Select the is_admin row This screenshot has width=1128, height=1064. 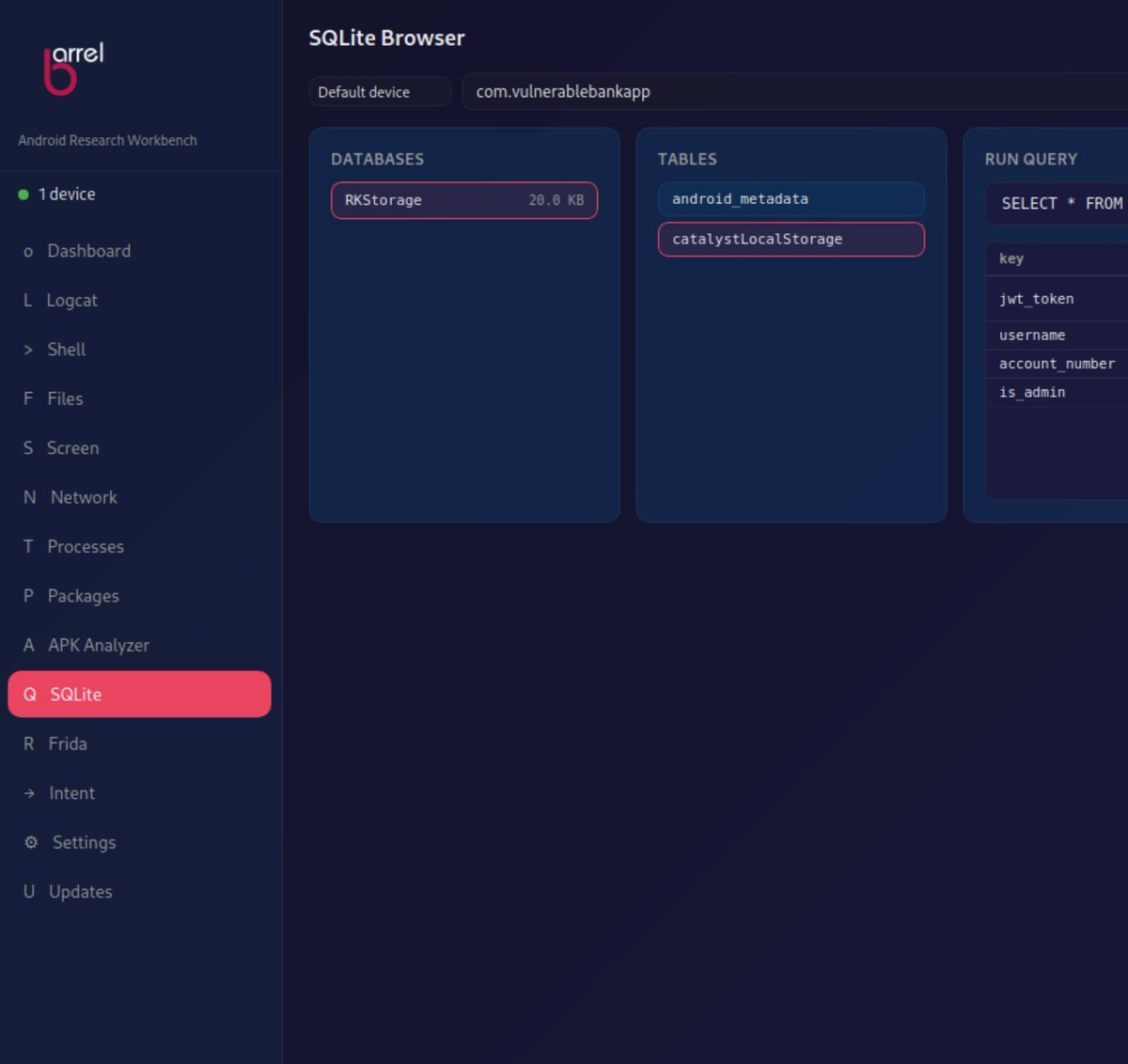click(1057, 392)
